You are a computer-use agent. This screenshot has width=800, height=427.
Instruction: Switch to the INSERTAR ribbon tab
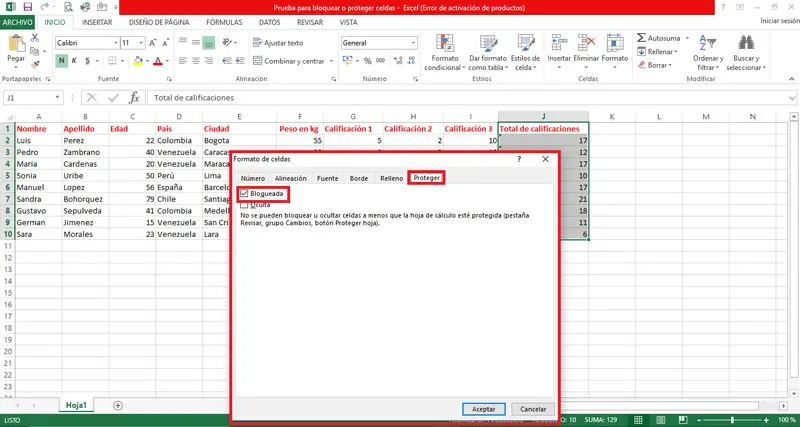pos(97,22)
